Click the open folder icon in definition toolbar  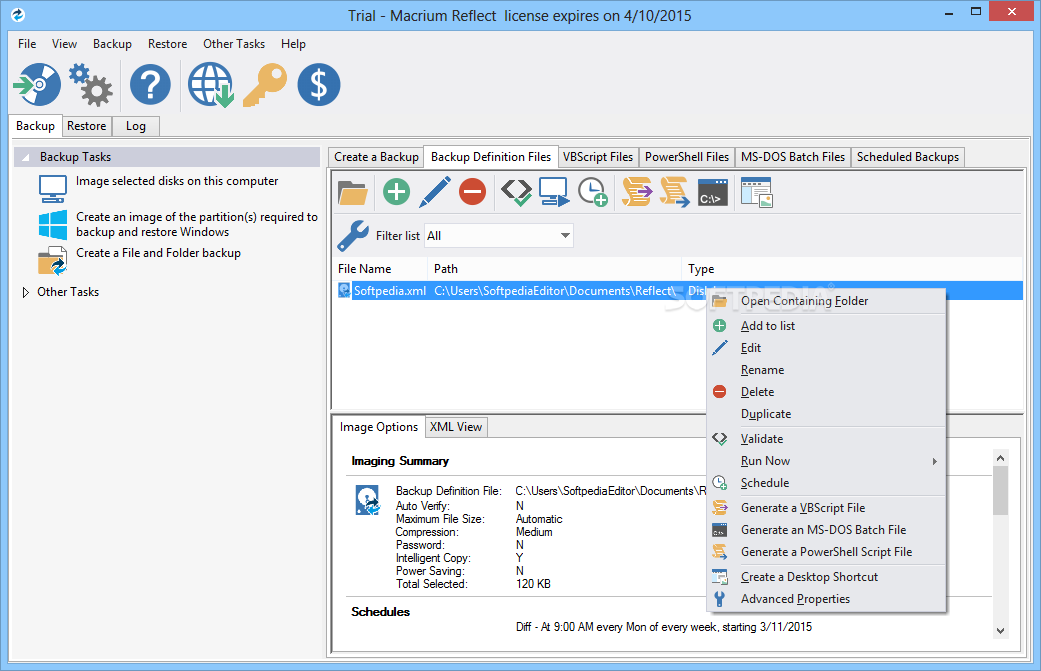click(x=353, y=192)
